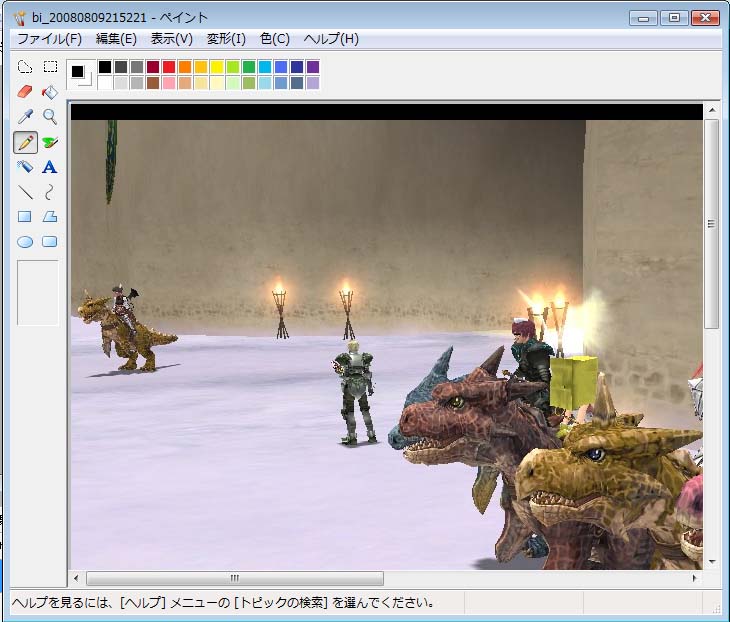Pick the green color swatch
The image size is (730, 622).
249,67
